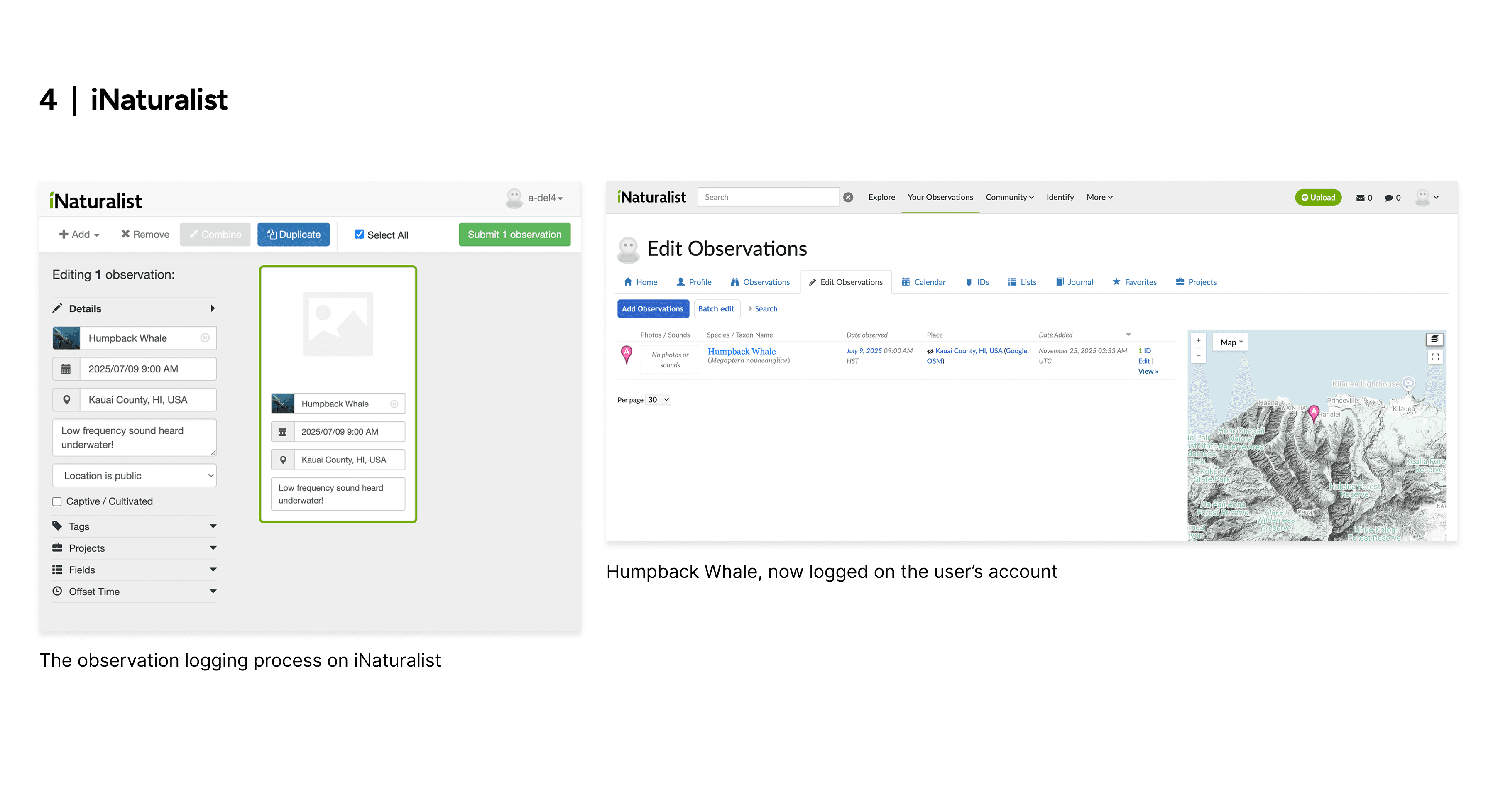Clear the search field X icon

click(x=849, y=198)
